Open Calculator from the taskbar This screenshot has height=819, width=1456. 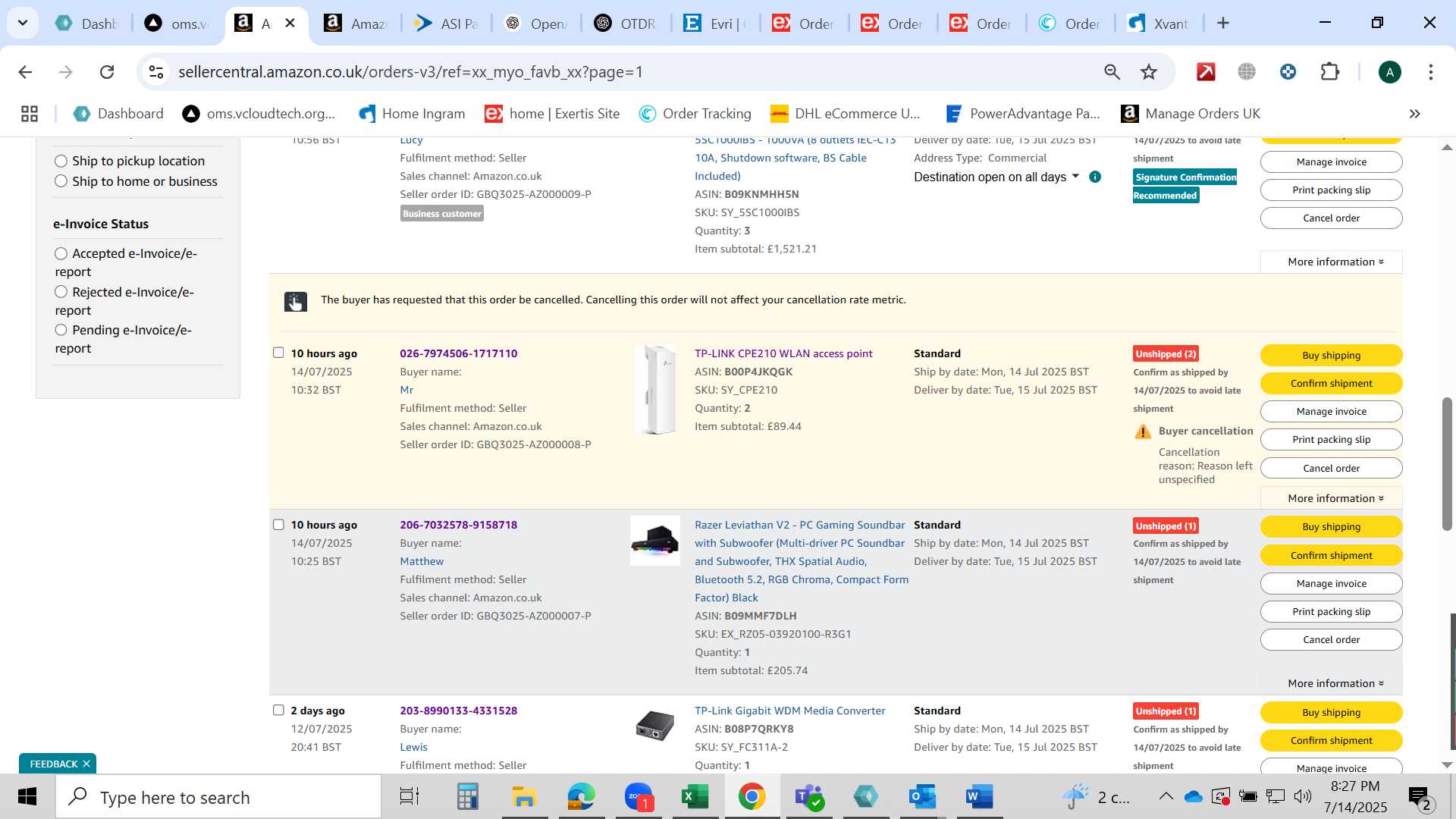pos(467,797)
